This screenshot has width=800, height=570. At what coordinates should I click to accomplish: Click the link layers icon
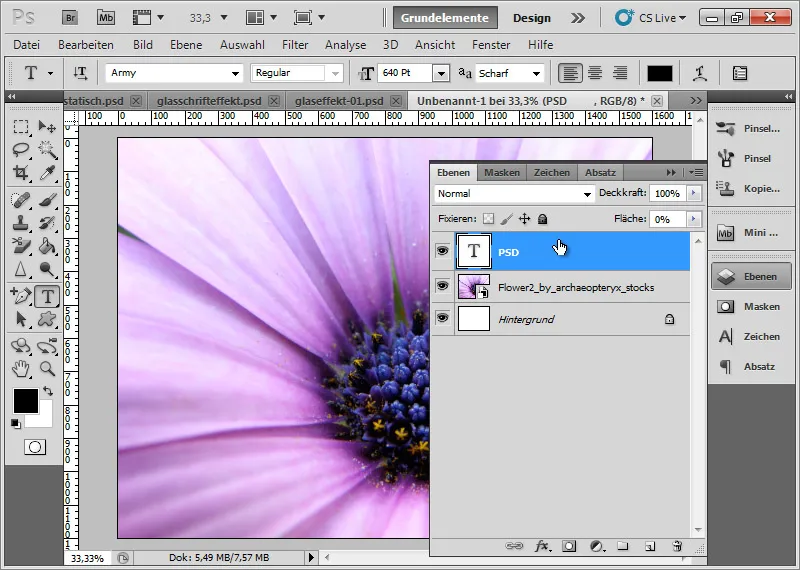tap(514, 546)
